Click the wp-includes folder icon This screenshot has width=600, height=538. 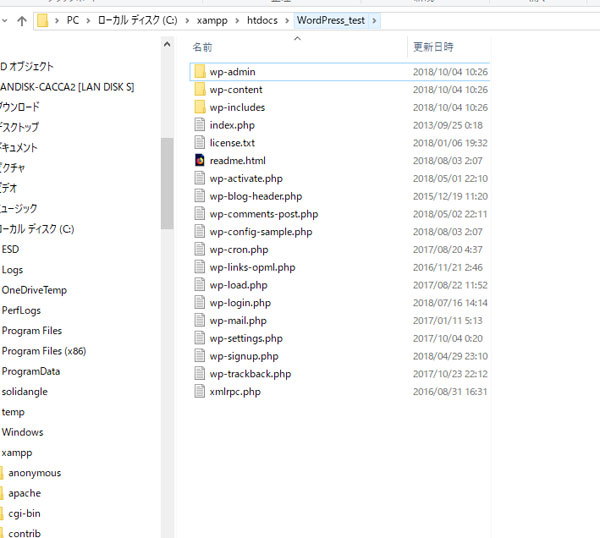[200, 107]
